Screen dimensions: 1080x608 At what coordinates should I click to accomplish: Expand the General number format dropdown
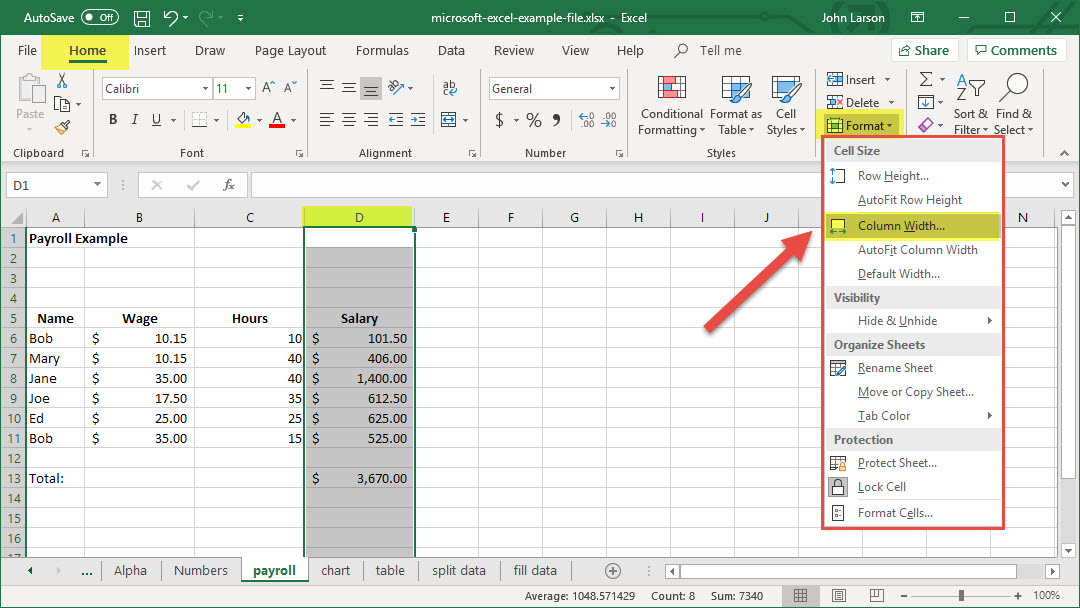click(x=613, y=89)
